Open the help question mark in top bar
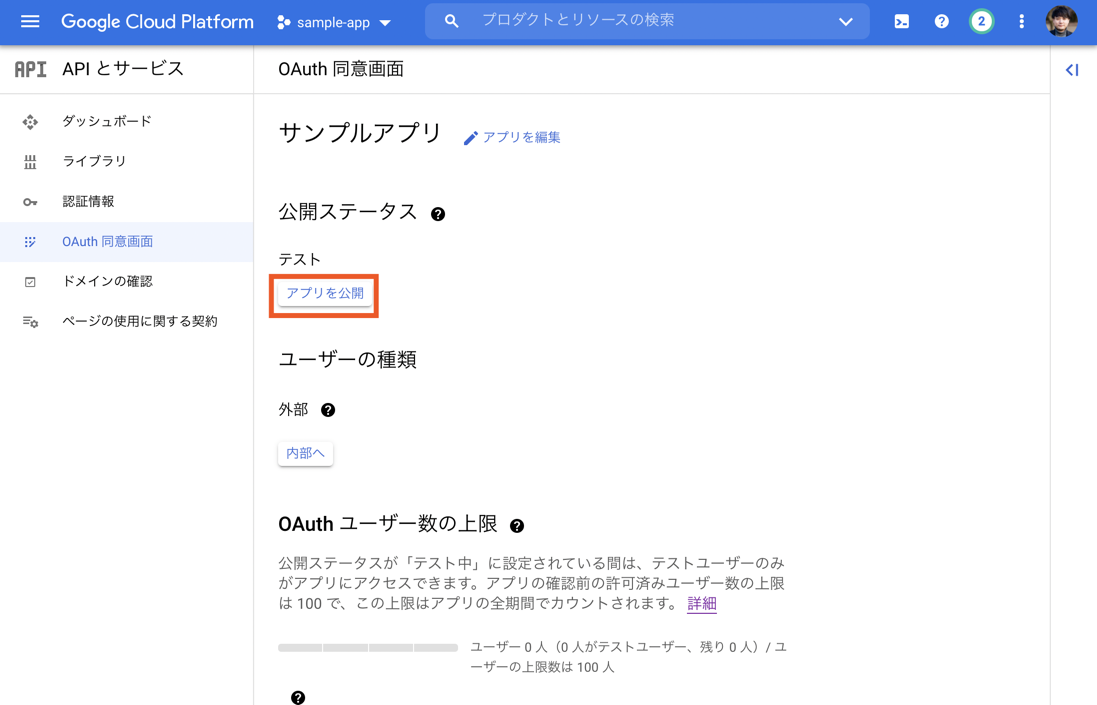 click(x=941, y=21)
